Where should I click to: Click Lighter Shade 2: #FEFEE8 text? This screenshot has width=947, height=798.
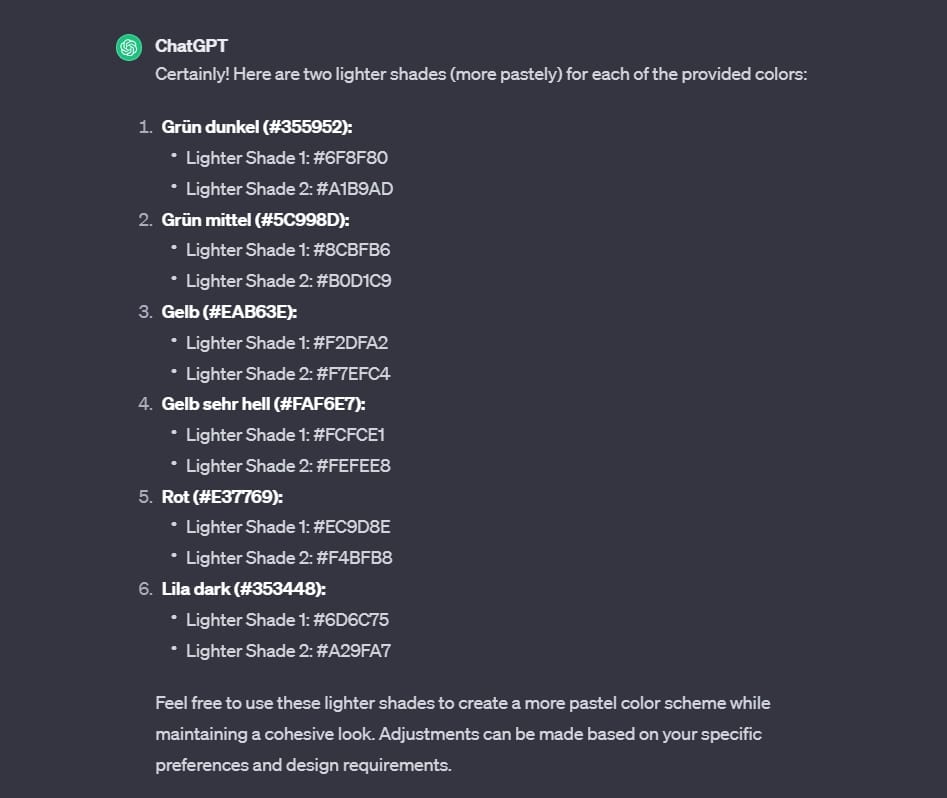(287, 466)
